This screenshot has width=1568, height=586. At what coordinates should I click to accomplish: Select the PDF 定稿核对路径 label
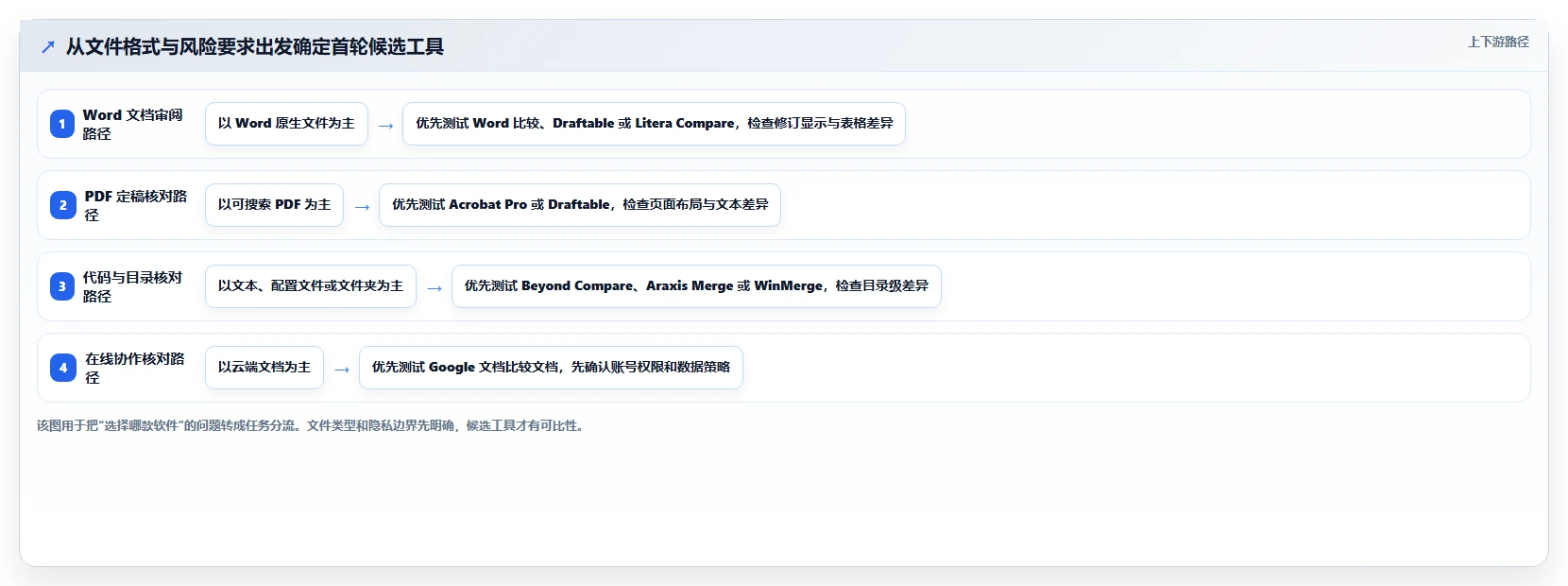[x=136, y=205]
